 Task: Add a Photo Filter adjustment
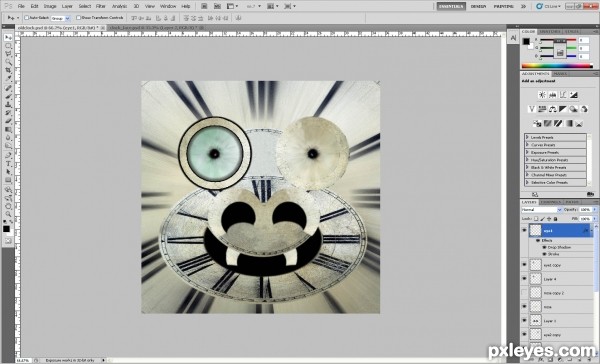573,109
